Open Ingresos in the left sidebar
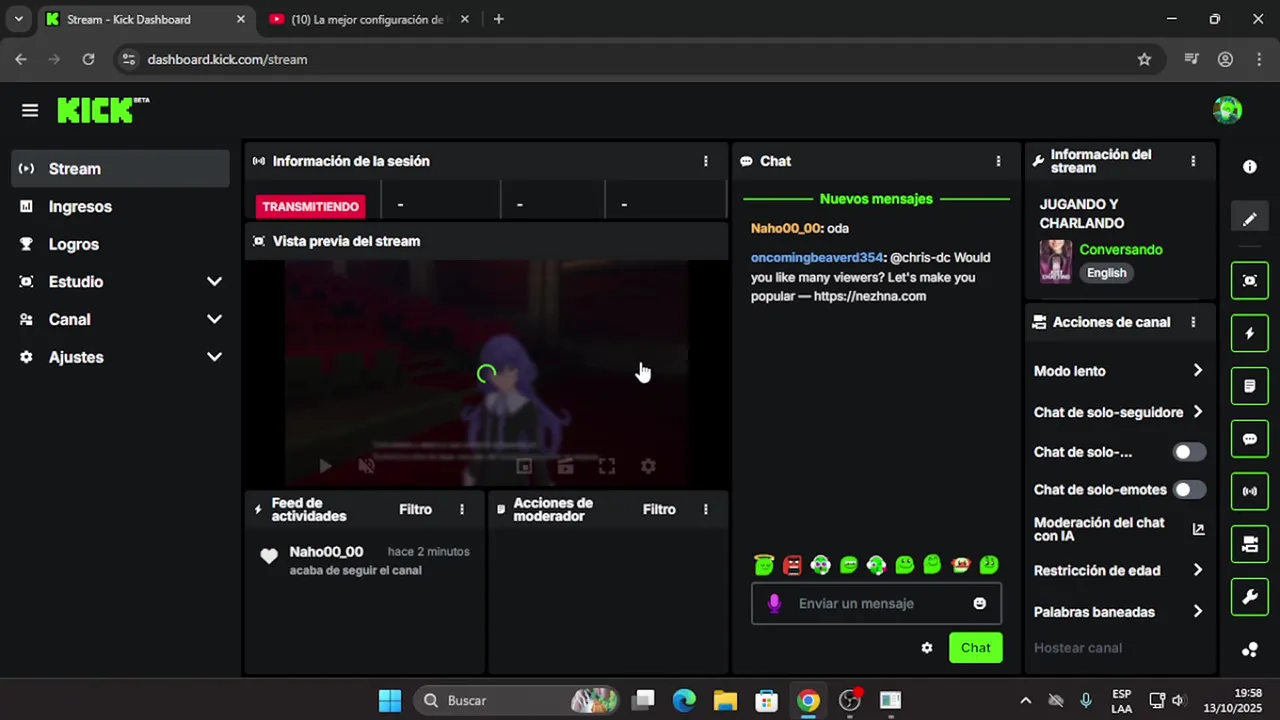The height and width of the screenshot is (720, 1280). [x=121, y=207]
